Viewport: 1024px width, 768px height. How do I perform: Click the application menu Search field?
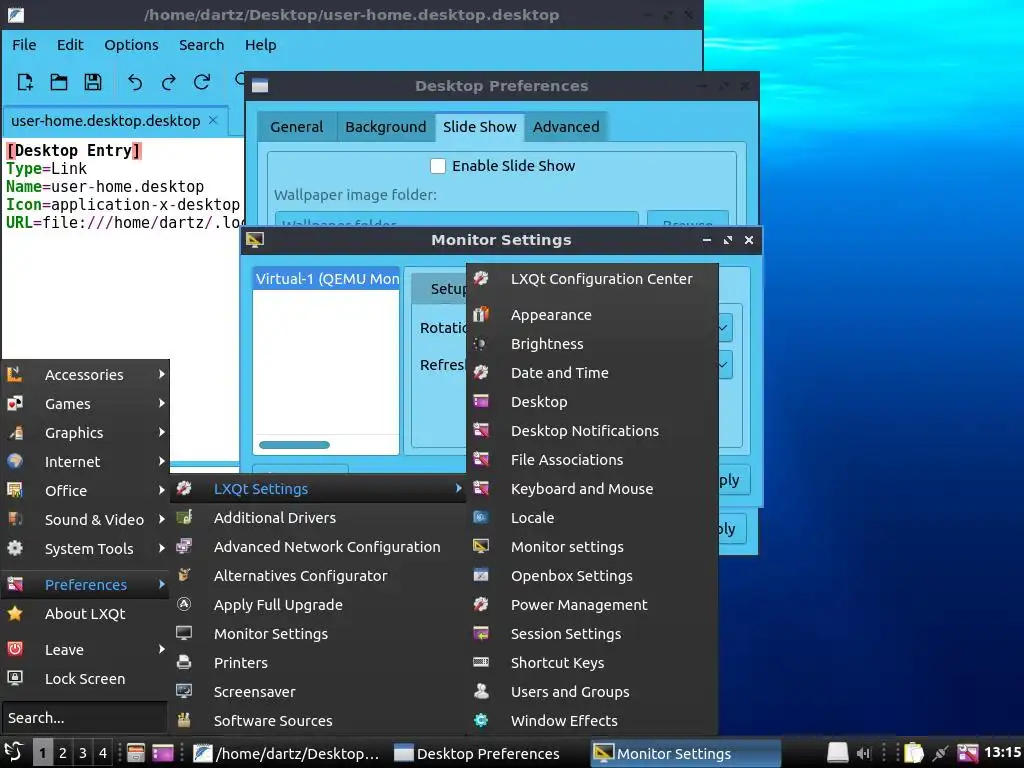tap(85, 718)
